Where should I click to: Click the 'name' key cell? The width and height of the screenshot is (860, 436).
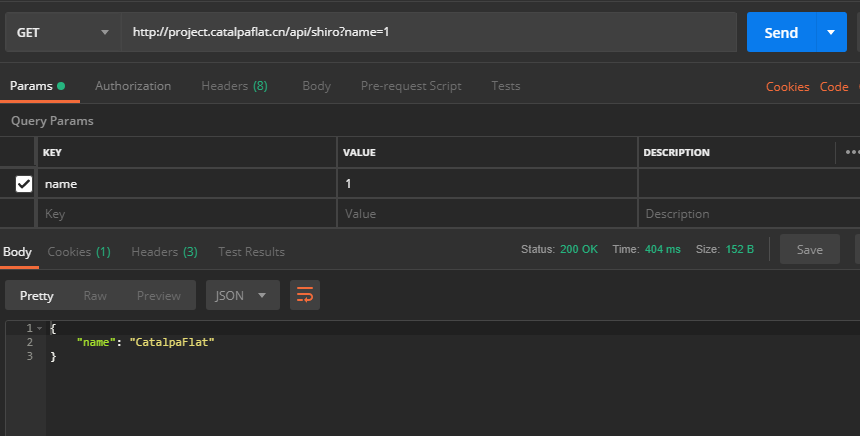(186, 184)
